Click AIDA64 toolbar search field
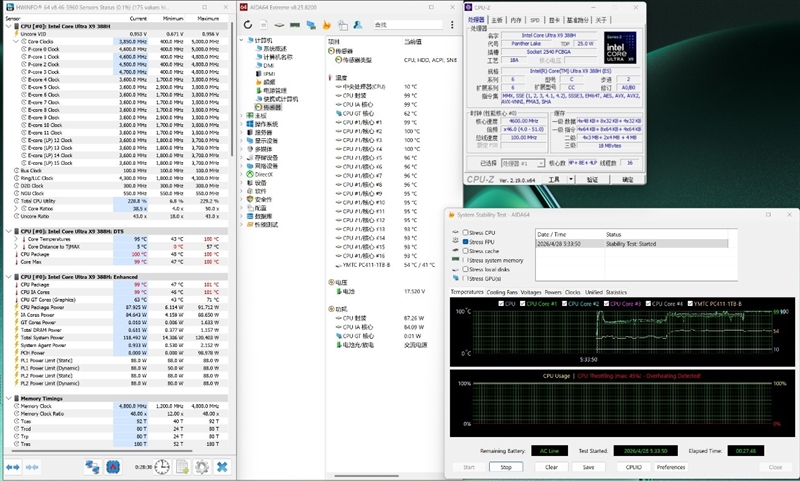 tap(408, 24)
